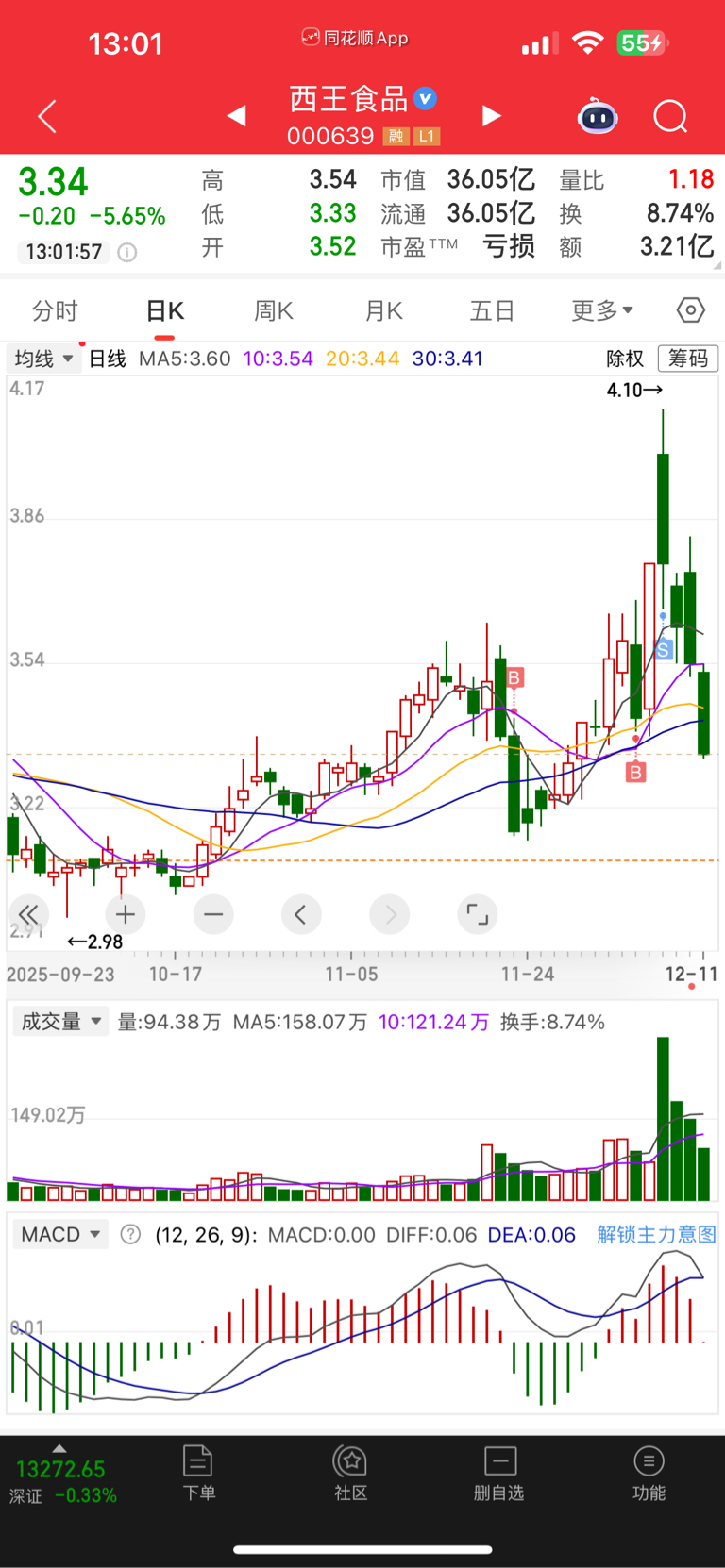Tap the L1 quote level badge
This screenshot has height=1568, width=725.
tap(427, 137)
